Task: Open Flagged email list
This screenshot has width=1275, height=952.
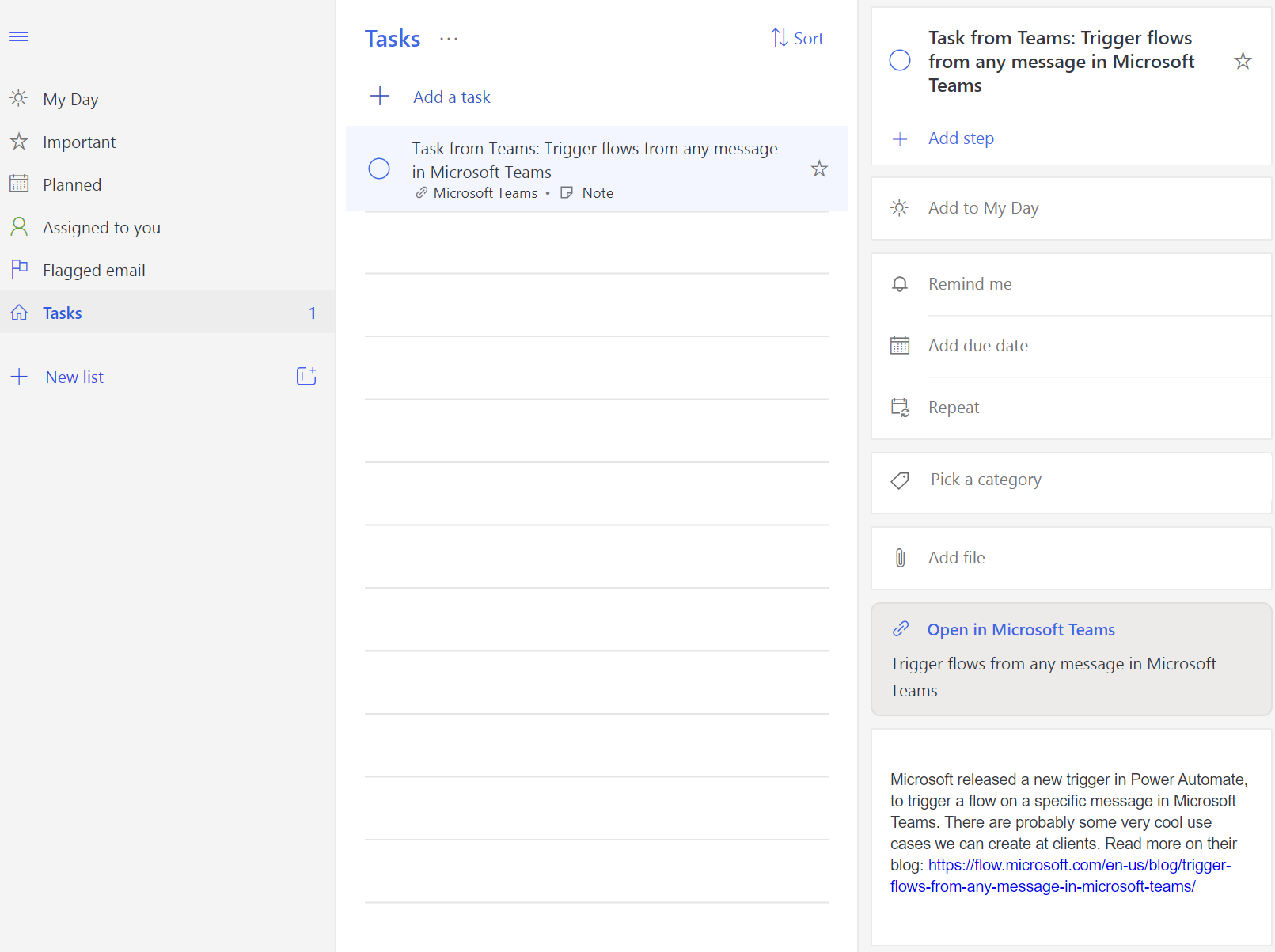Action: click(168, 270)
